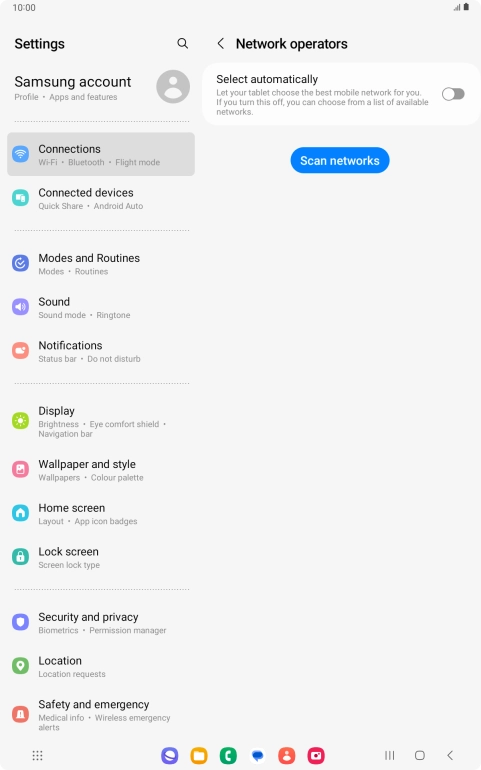Tap the recent apps navigation button
The image size is (481, 770).
pyautogui.click(x=390, y=755)
